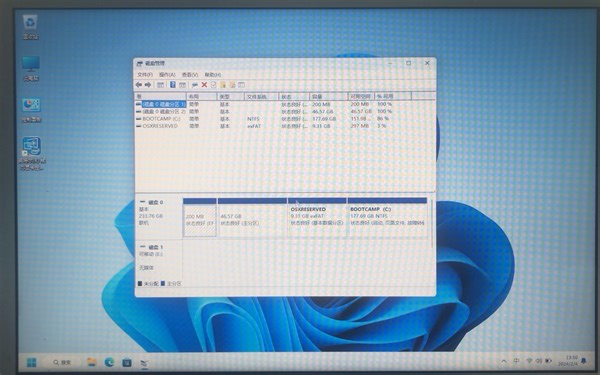
Task: Open File Explorer from the taskbar
Action: [91, 362]
